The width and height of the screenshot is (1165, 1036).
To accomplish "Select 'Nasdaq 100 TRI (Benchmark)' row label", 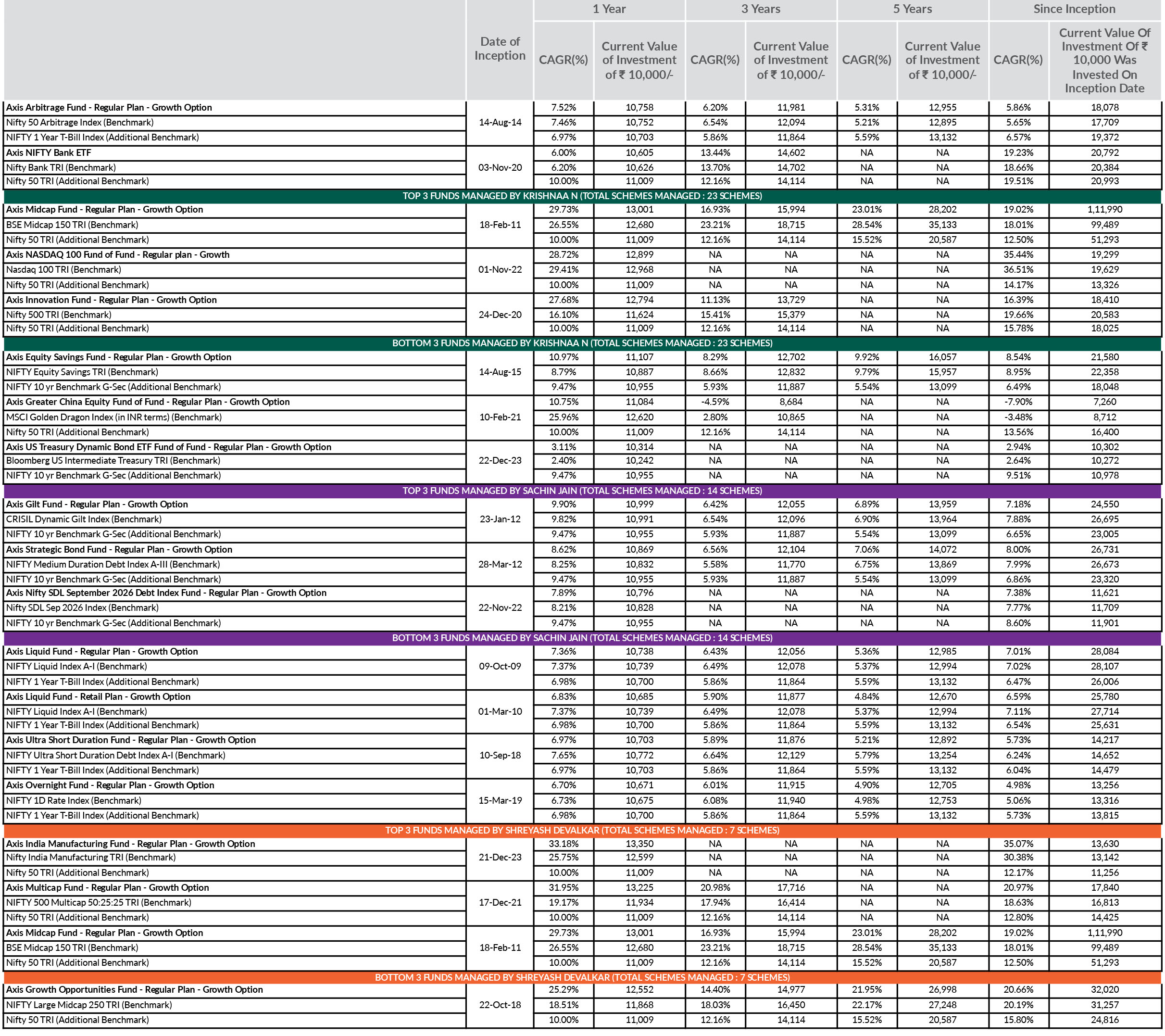I will 64,269.
